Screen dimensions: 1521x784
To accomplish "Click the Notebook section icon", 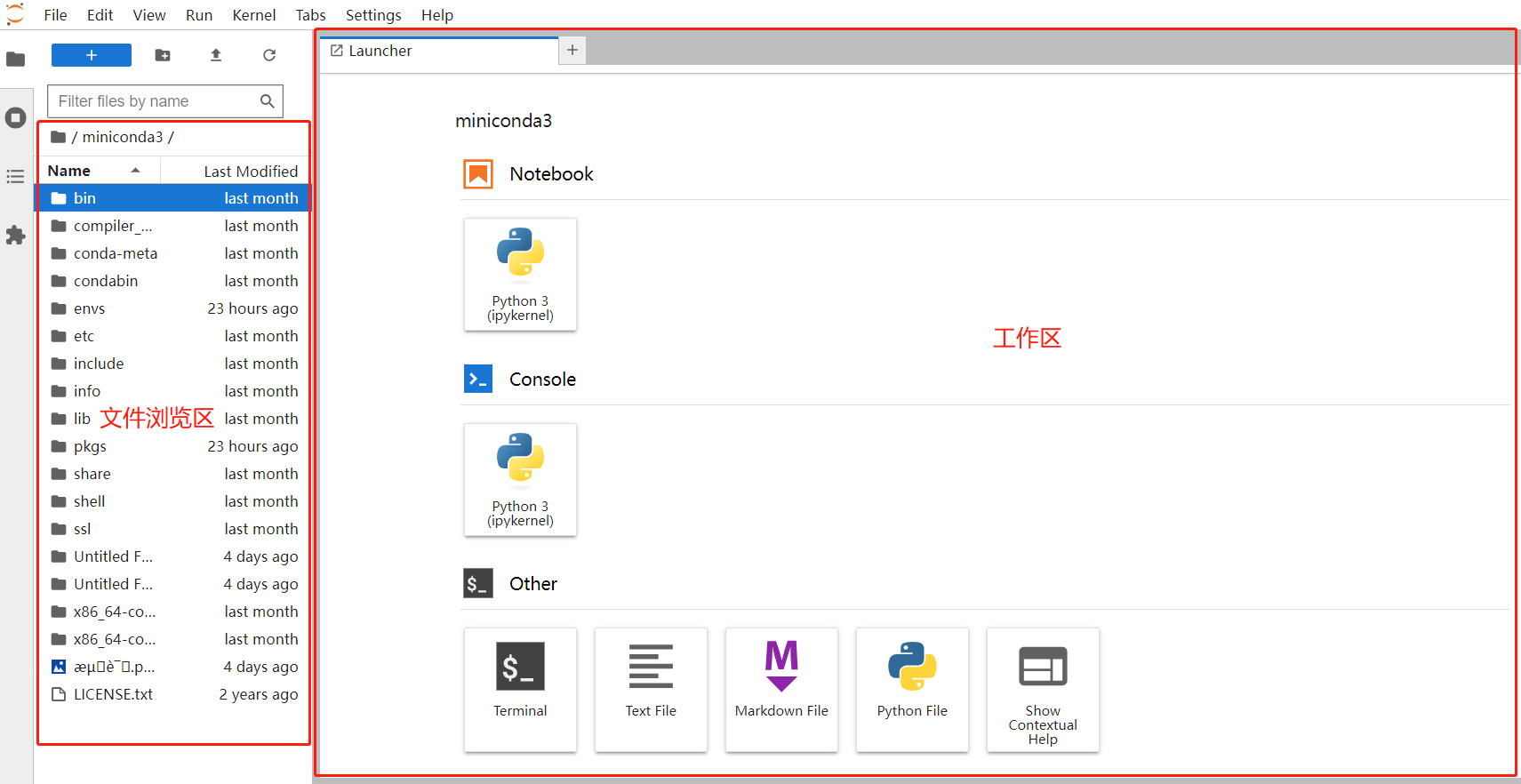I will [x=478, y=174].
